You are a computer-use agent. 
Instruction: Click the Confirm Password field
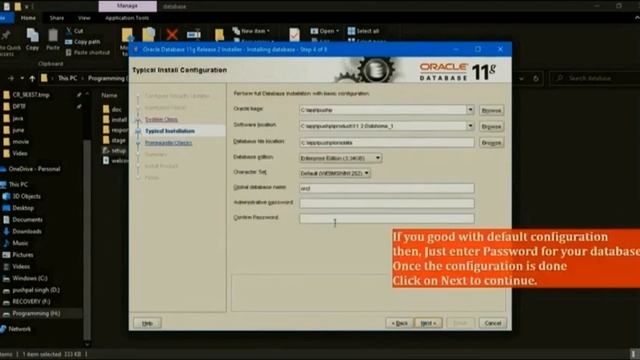click(387, 218)
